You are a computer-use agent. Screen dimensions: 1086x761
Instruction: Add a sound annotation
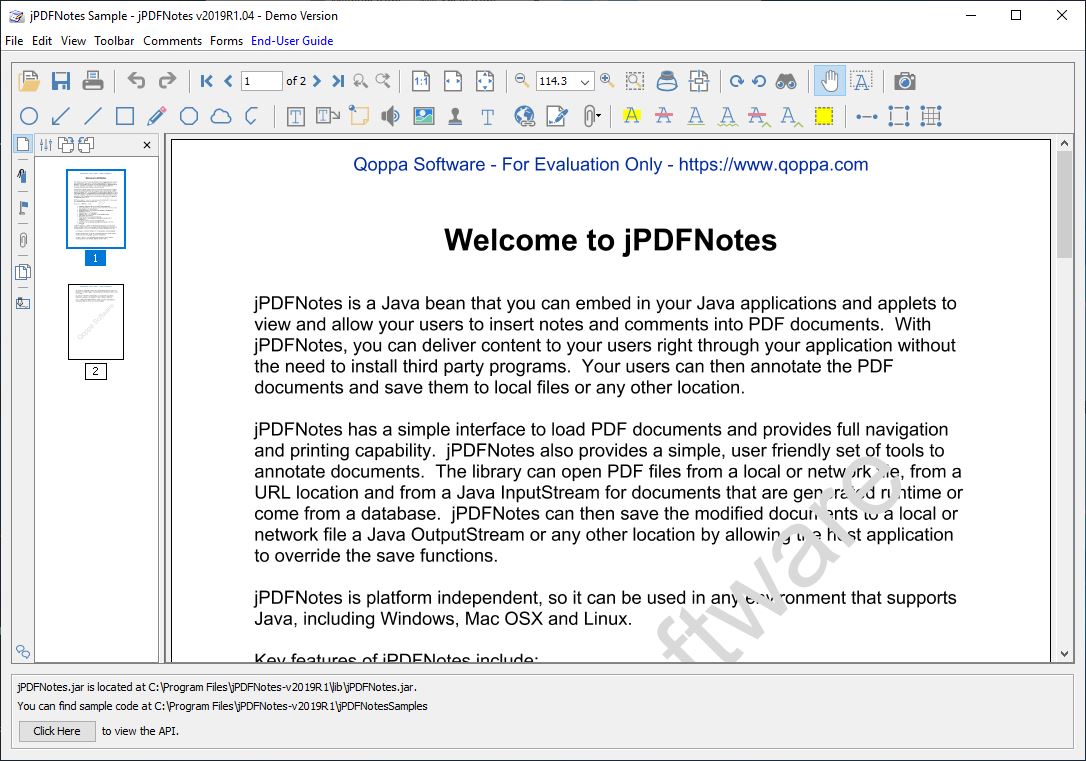pyautogui.click(x=391, y=116)
